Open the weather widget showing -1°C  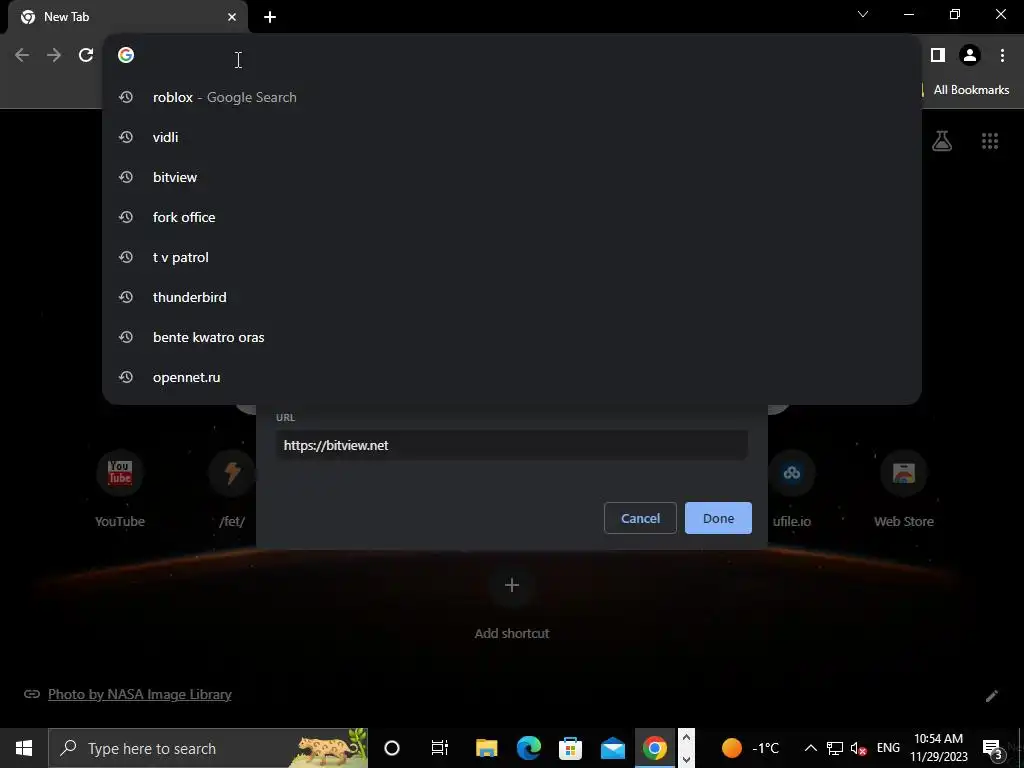751,748
